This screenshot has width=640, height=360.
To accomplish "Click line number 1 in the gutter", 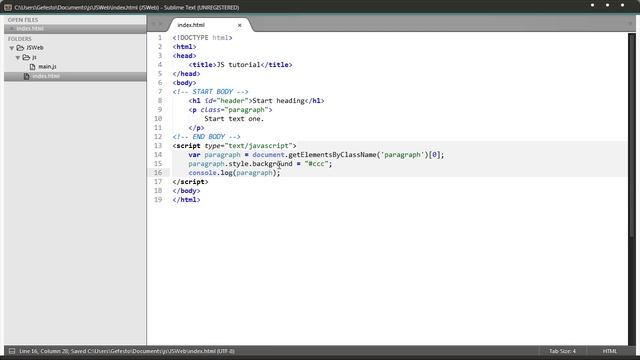I will point(160,38).
